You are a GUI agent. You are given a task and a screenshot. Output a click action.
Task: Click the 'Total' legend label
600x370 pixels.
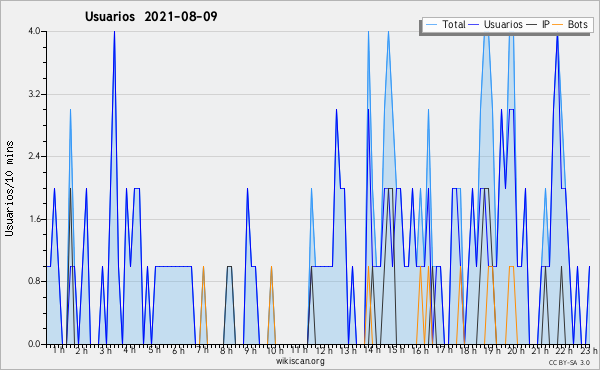(x=454, y=24)
